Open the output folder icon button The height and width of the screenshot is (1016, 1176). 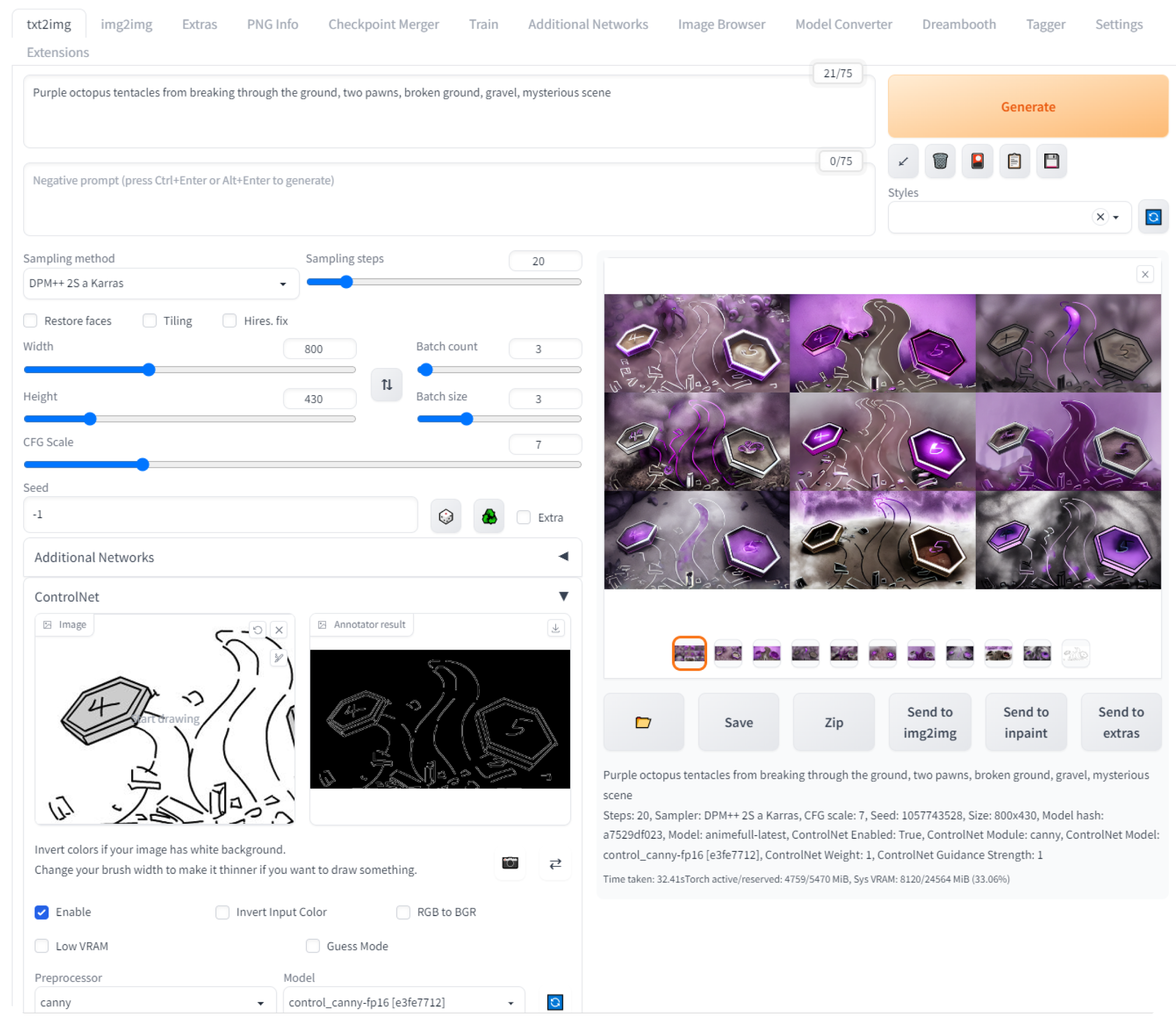pyautogui.click(x=643, y=722)
